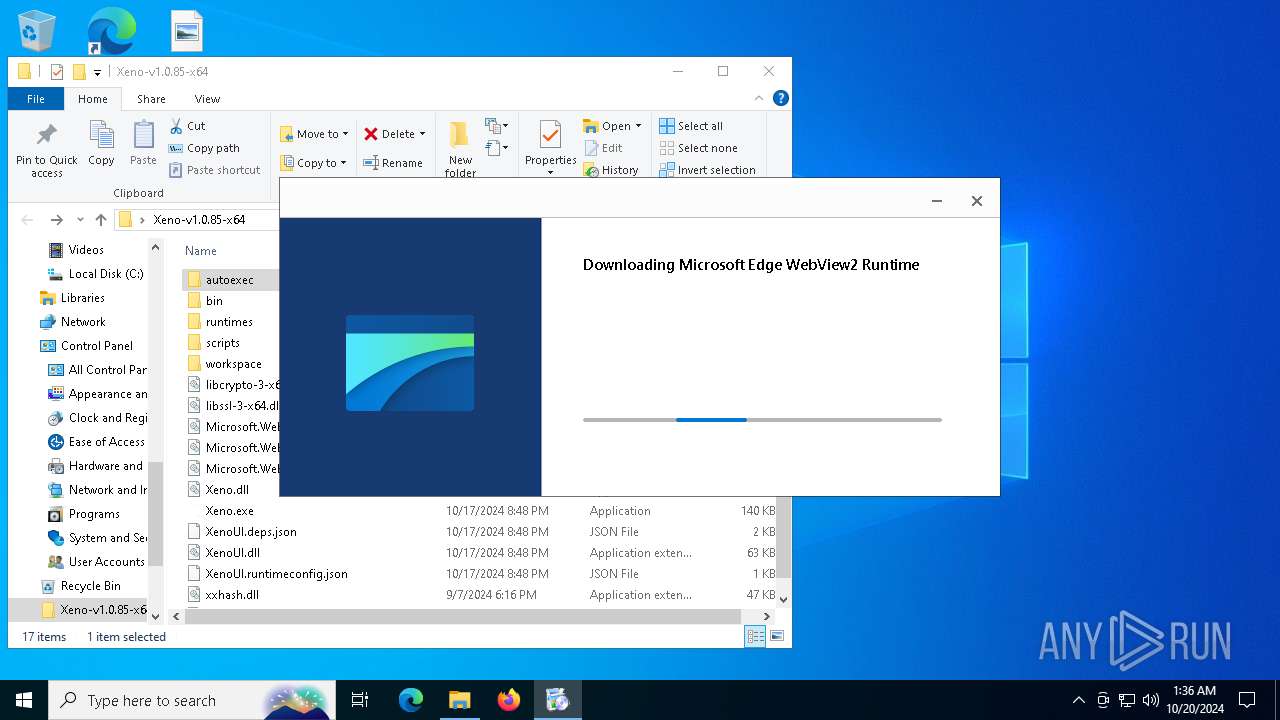The height and width of the screenshot is (720, 1280).
Task: Select the scripts folder
Action: [x=223, y=343]
